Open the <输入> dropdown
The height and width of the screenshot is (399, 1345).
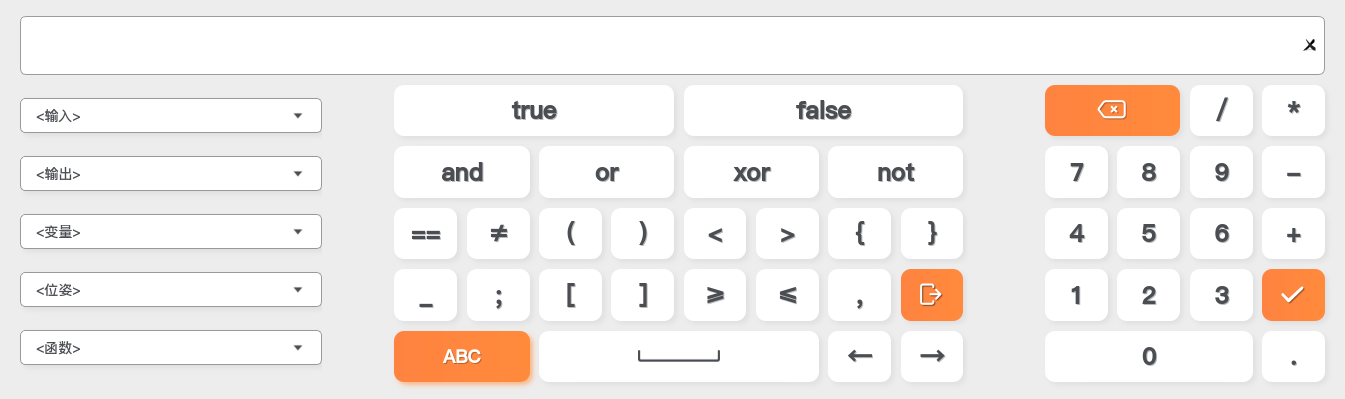click(171, 116)
